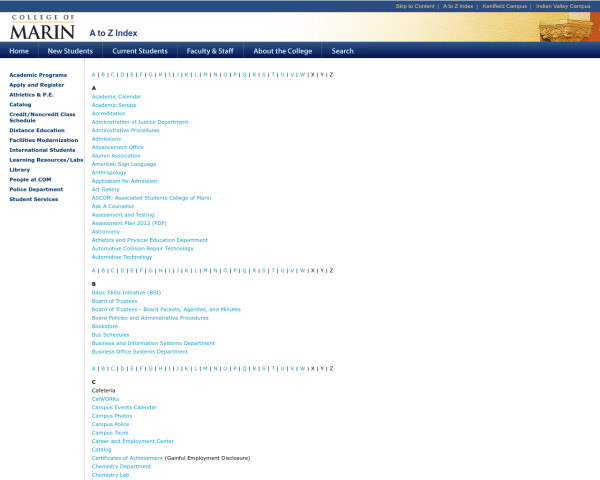Open the Art Gallery link
600x480 pixels.
tap(105, 189)
